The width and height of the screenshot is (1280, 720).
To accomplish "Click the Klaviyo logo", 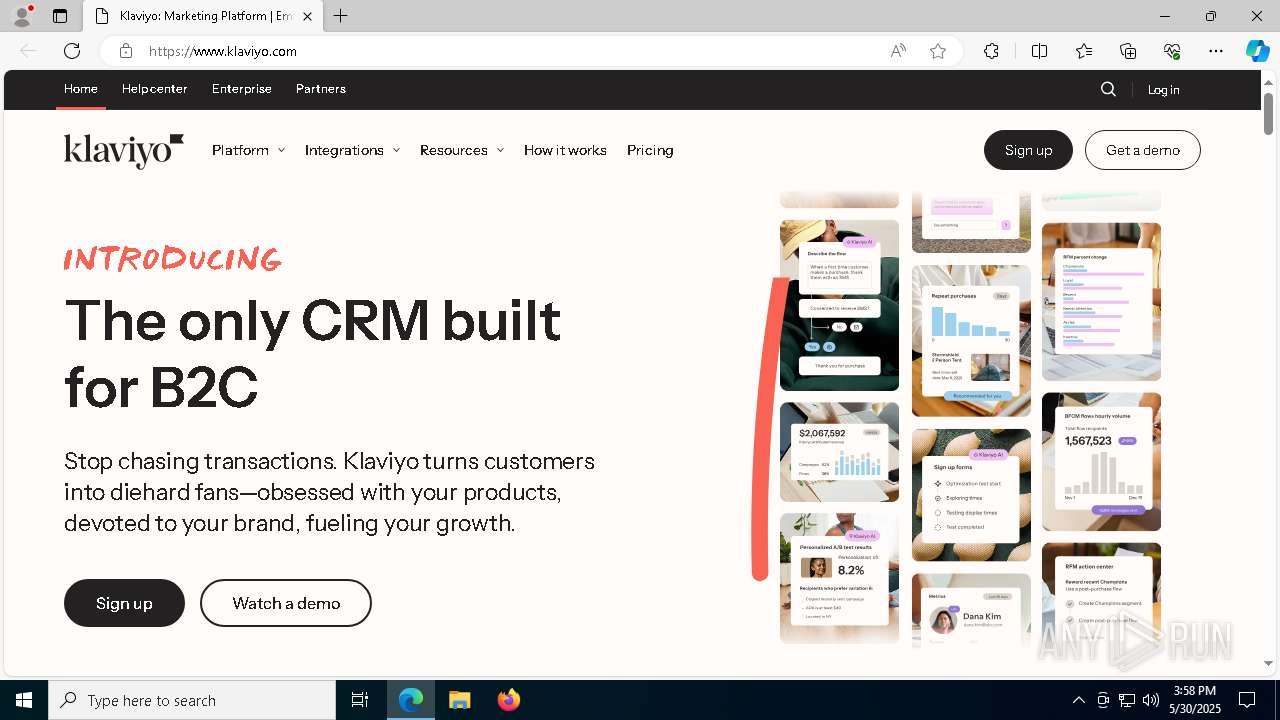I will (124, 150).
